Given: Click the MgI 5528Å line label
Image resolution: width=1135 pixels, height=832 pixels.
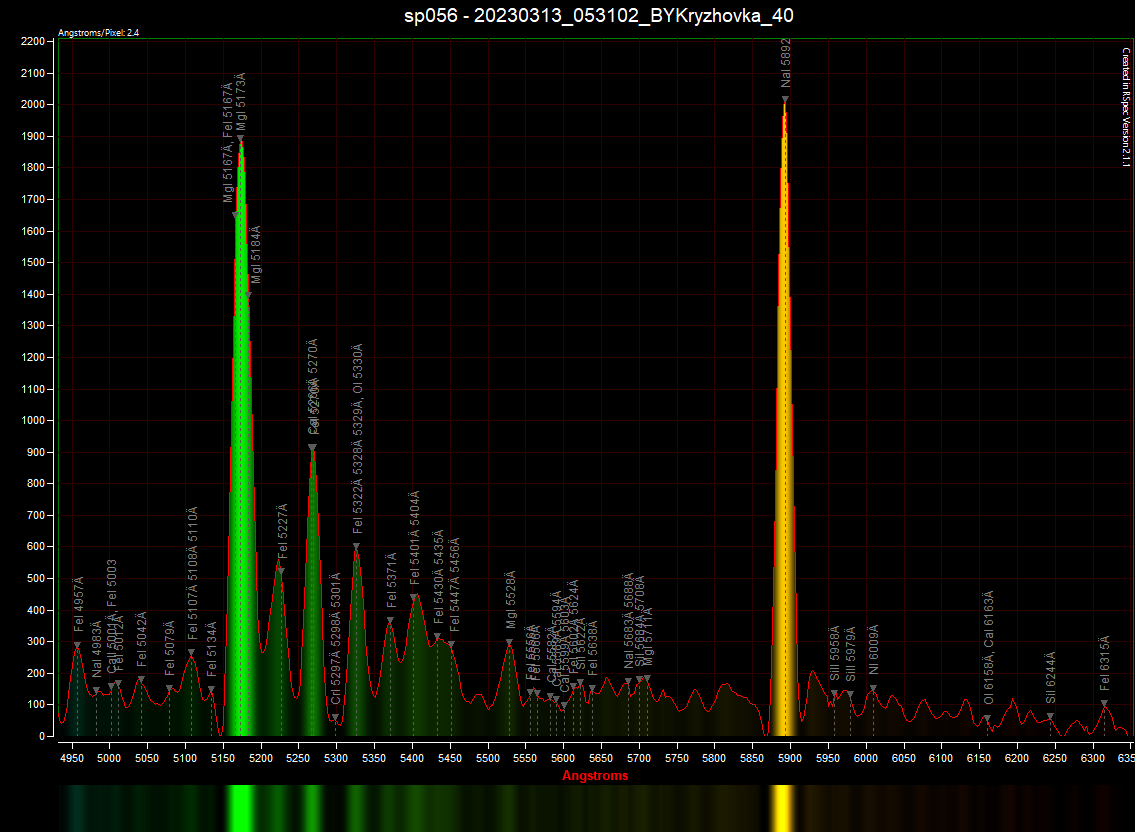Looking at the screenshot, I should [511, 600].
